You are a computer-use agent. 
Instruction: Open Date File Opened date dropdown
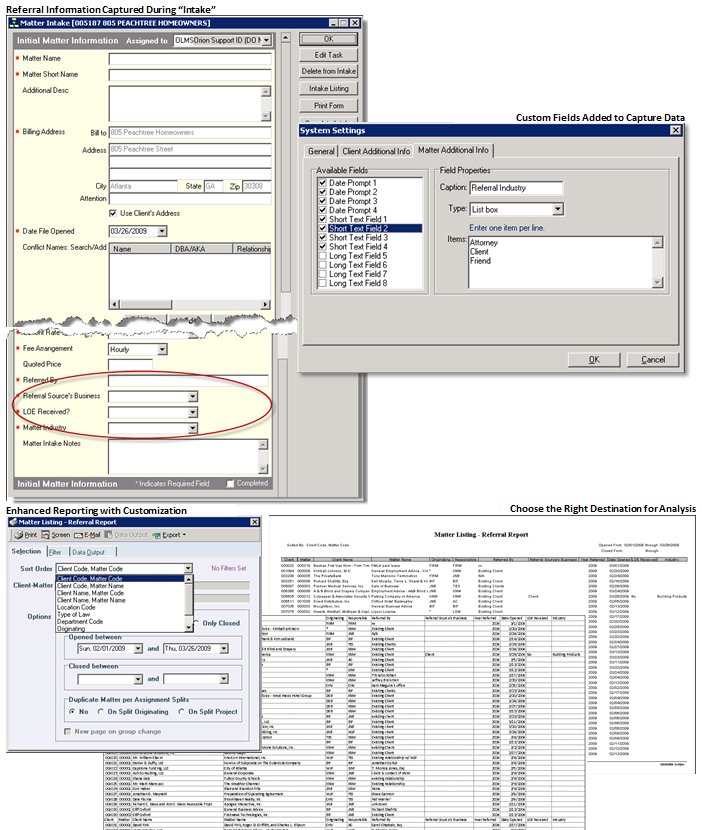click(162, 231)
